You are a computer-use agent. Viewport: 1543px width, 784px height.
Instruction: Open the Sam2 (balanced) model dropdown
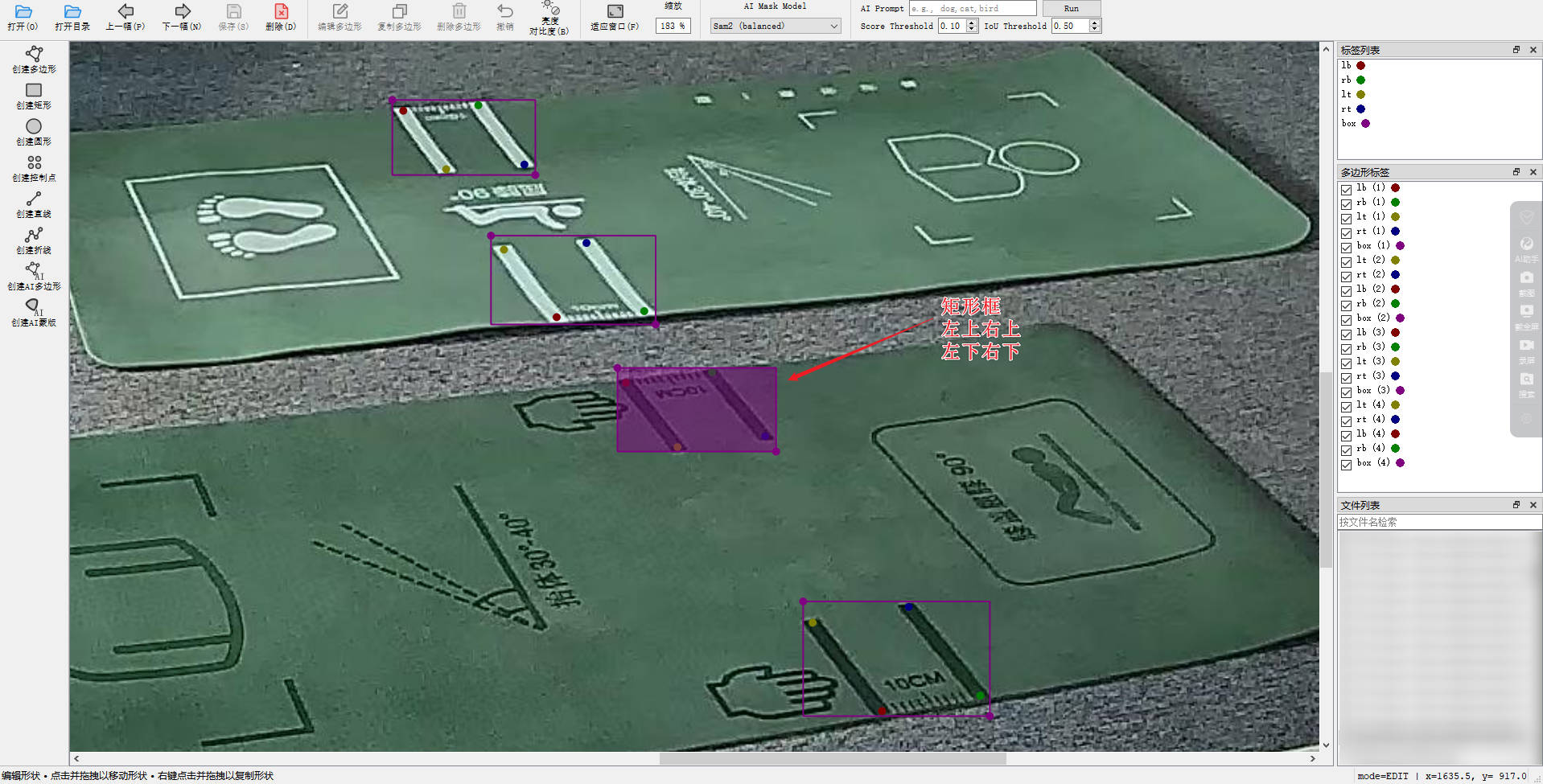coord(776,26)
